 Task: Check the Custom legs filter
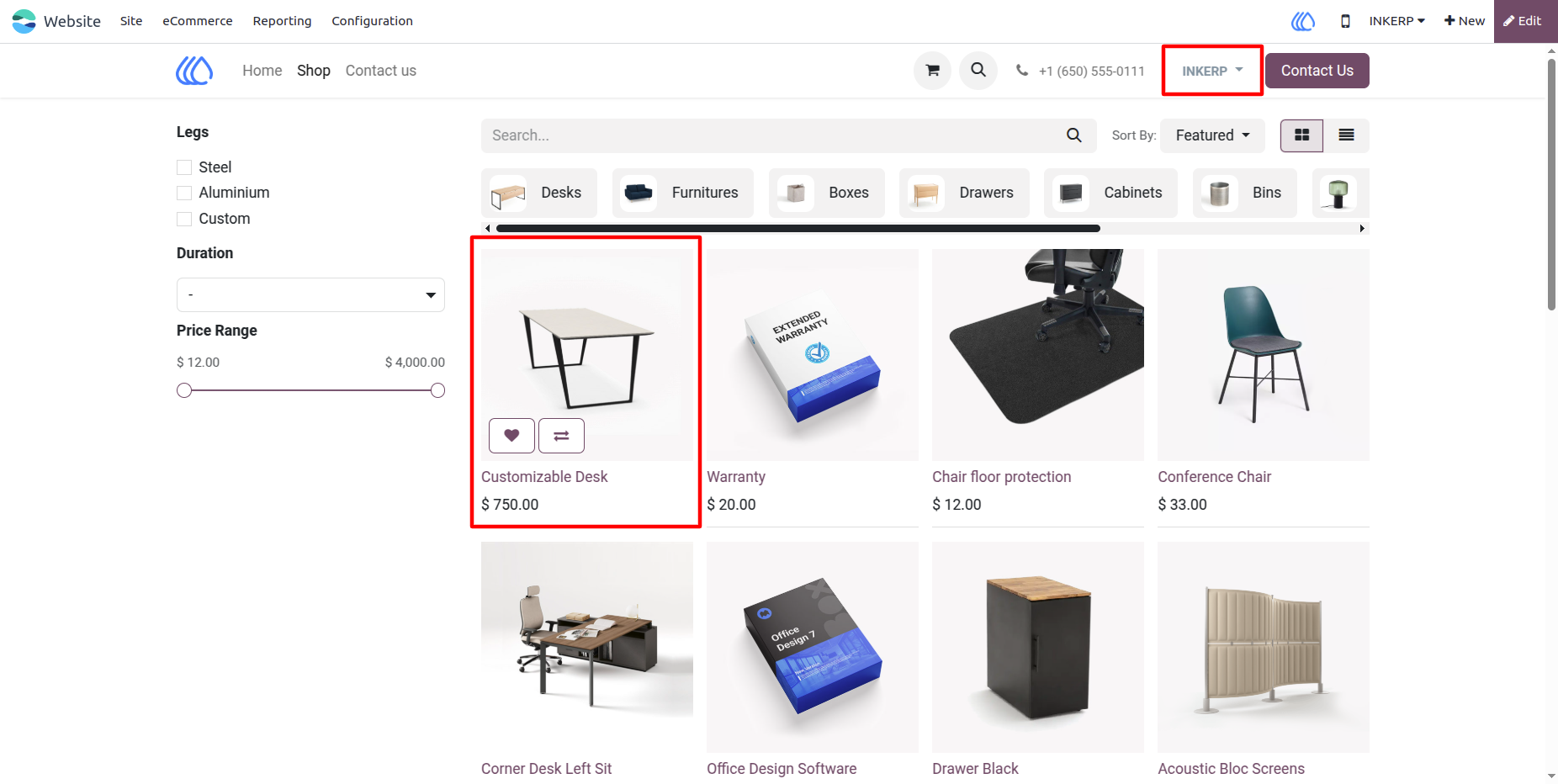184,220
